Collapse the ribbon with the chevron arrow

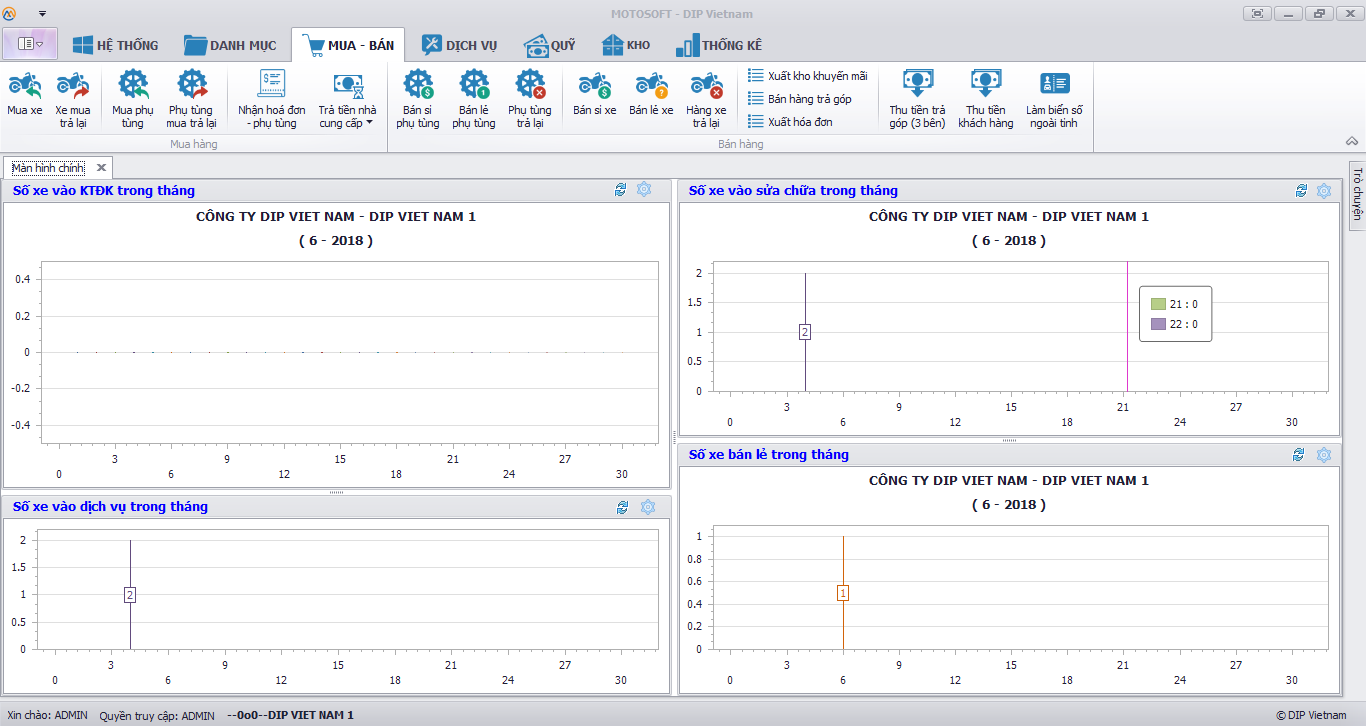point(1351,142)
